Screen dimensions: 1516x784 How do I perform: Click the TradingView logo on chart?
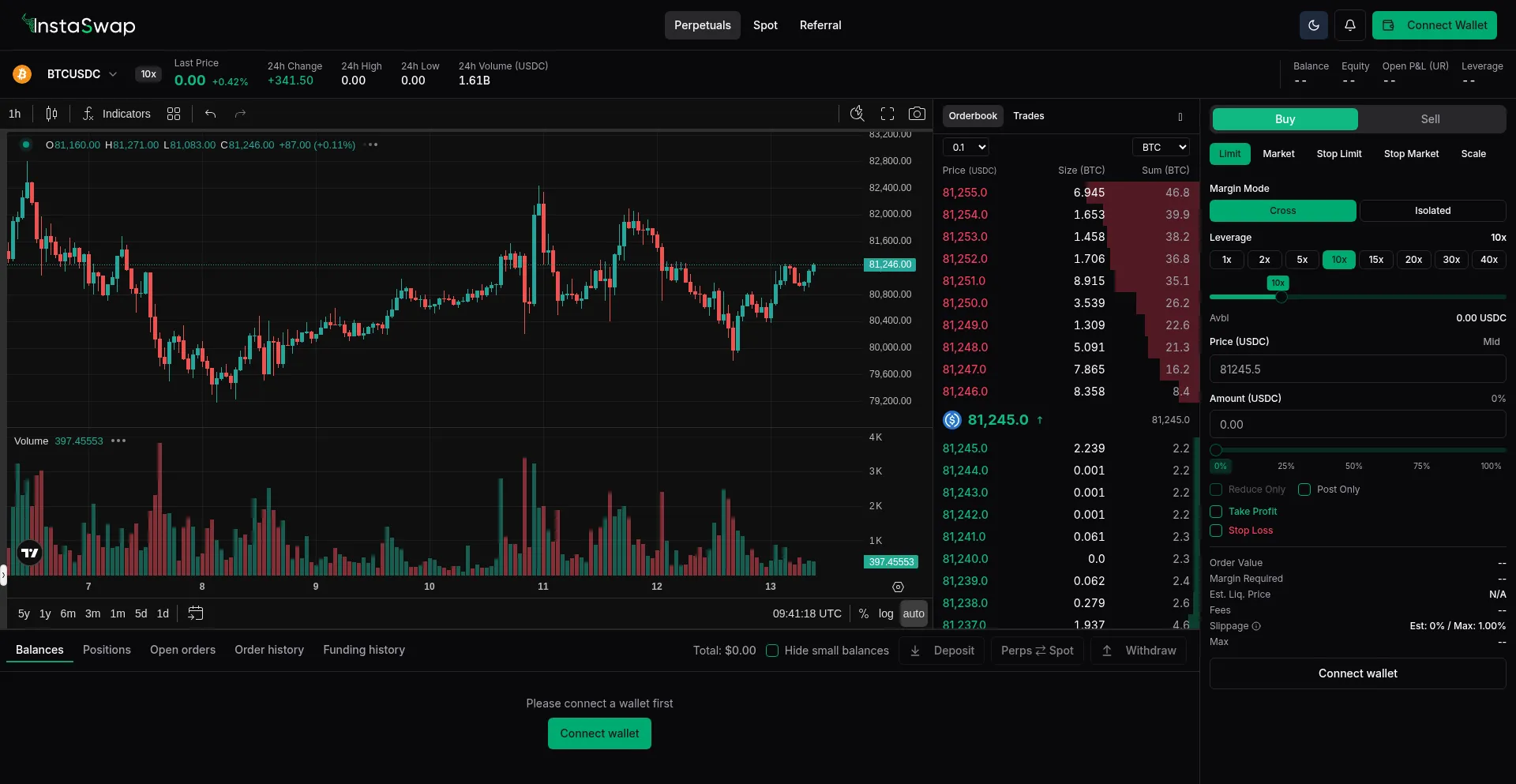coord(30,553)
